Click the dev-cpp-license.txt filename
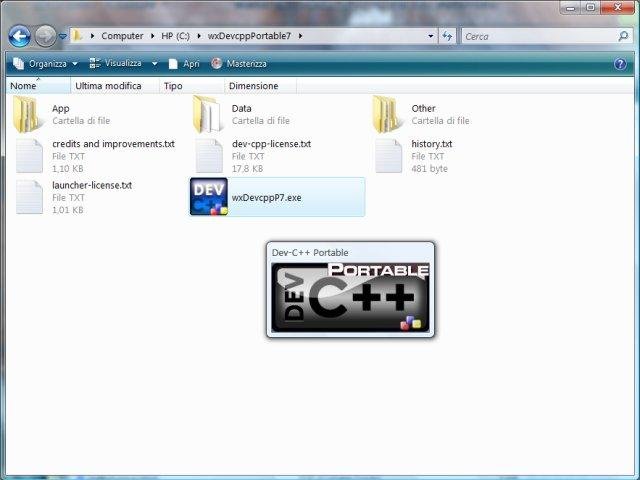 point(271,144)
